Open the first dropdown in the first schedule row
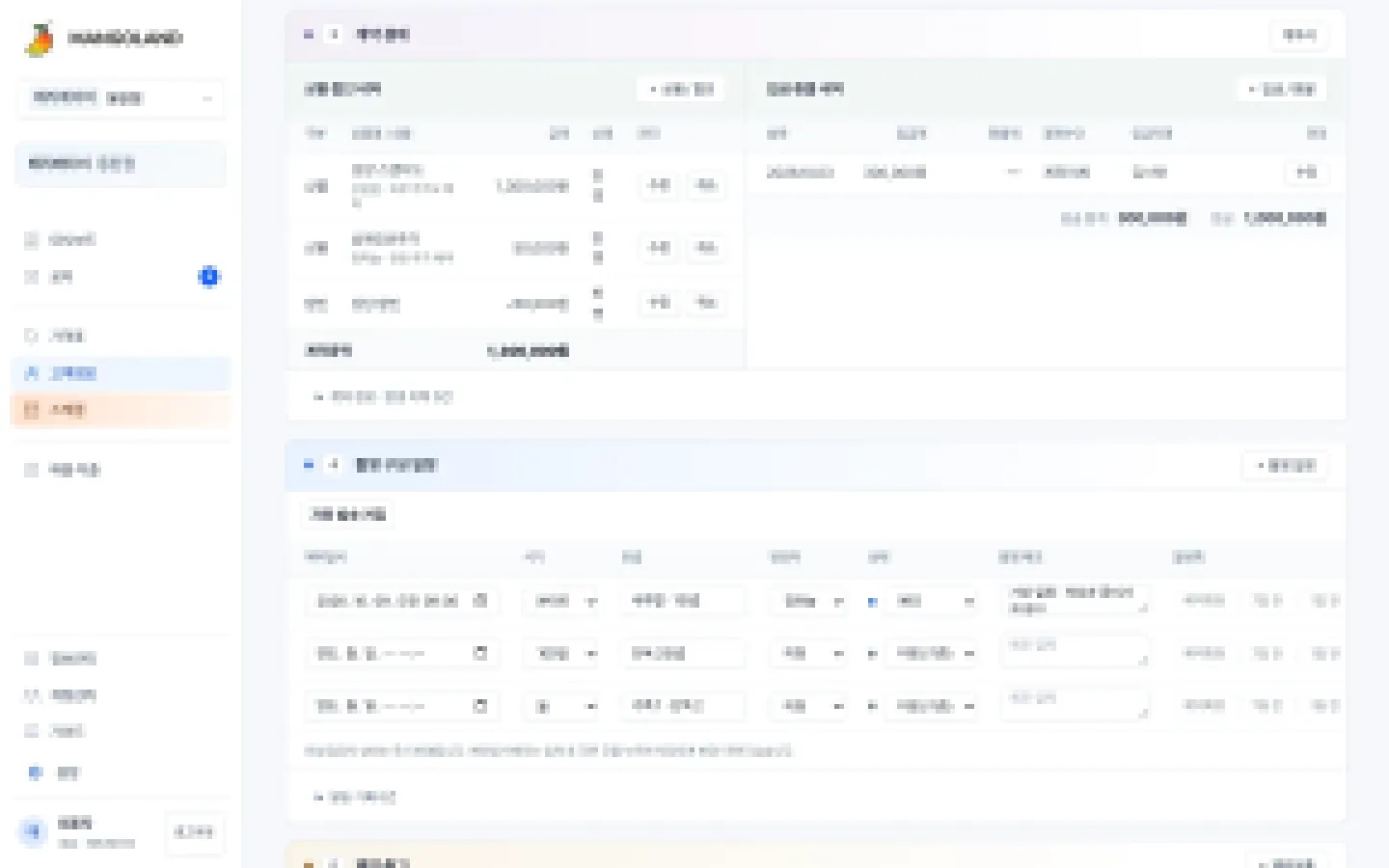The image size is (1389, 868). (x=561, y=601)
